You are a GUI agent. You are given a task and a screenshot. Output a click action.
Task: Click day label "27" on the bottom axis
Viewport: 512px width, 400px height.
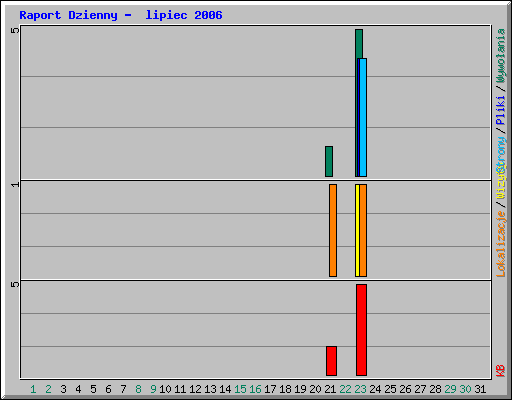[x=420, y=389]
